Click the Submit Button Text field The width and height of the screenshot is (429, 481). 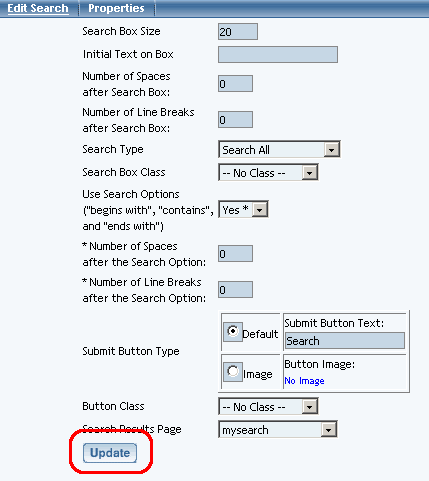[345, 341]
